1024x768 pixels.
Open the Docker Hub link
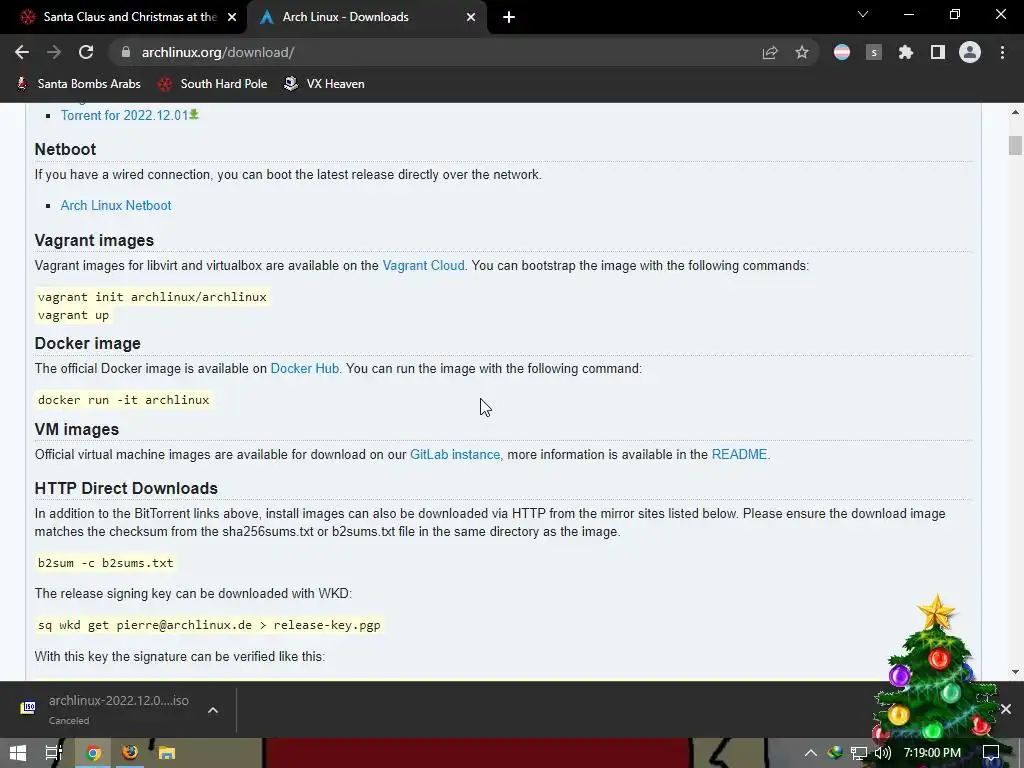pos(304,368)
